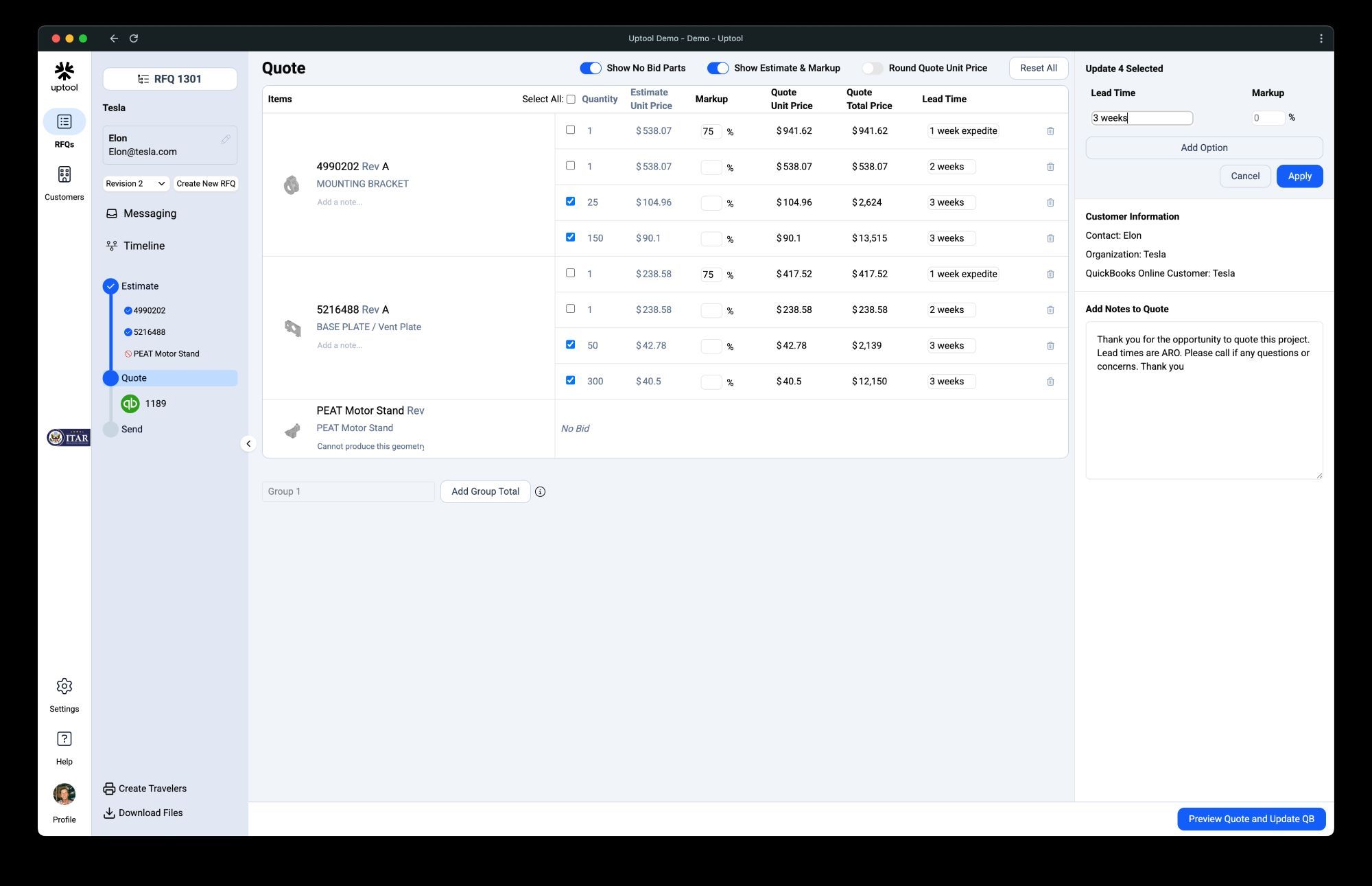Click Add Option button

(1204, 148)
